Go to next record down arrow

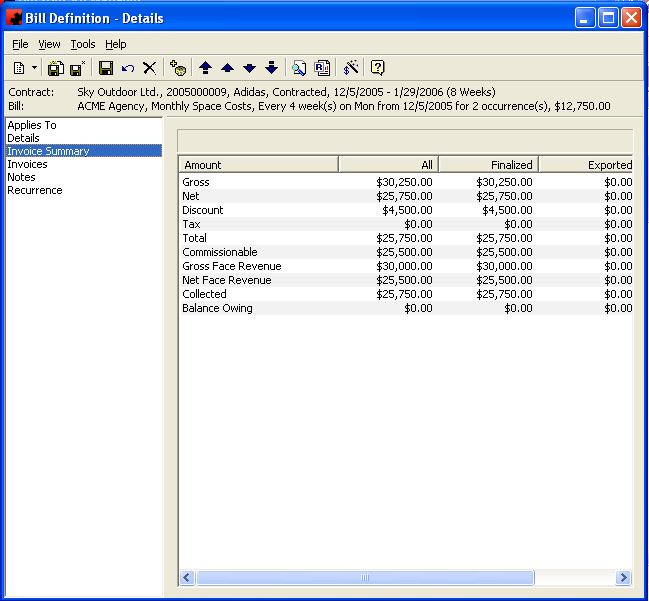point(249,68)
